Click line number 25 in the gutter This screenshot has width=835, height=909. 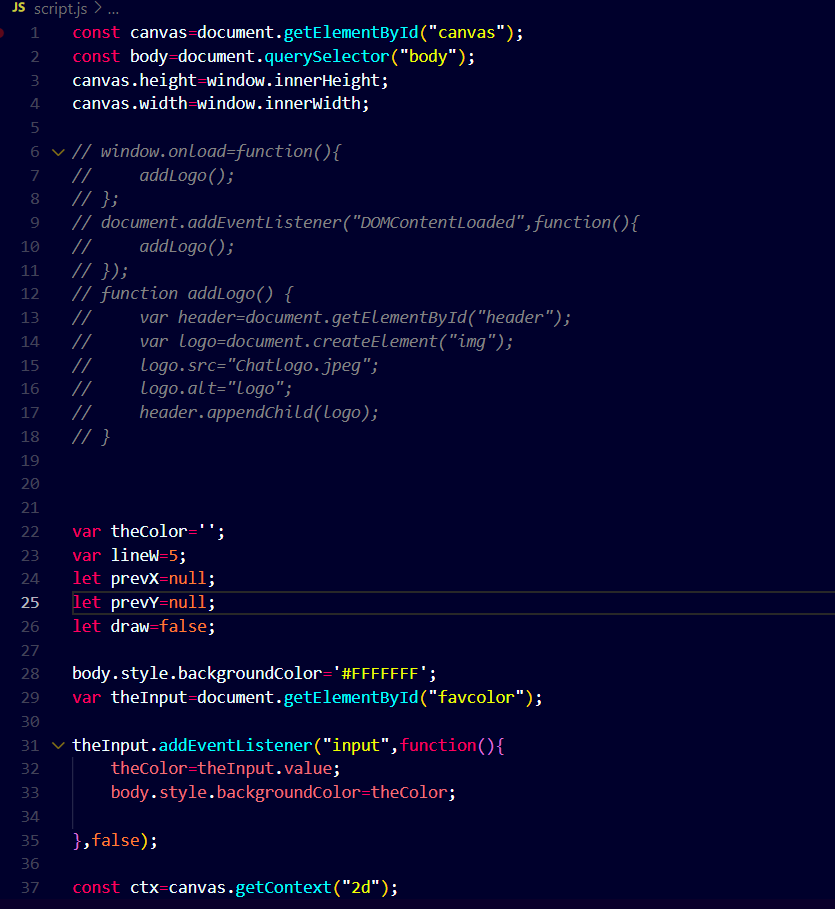[x=30, y=603]
